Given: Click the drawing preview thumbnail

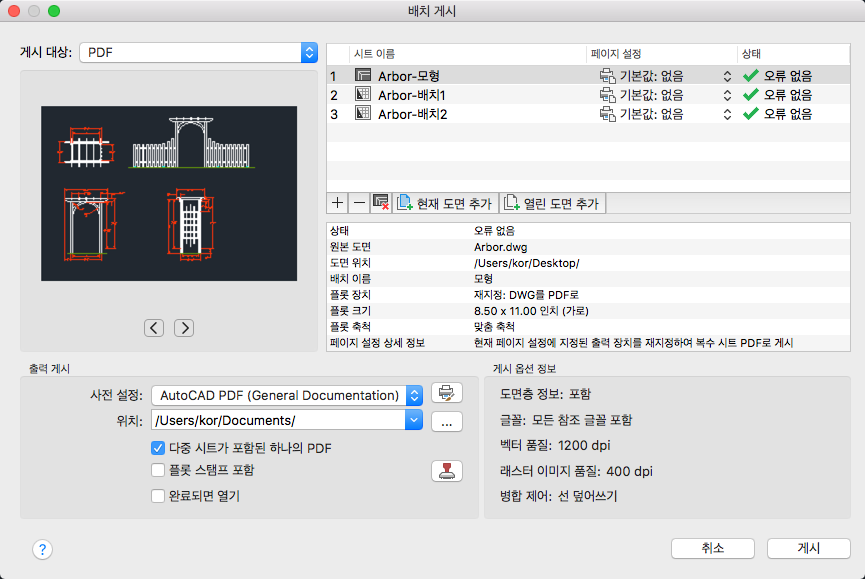Looking at the screenshot, I should coord(169,194).
